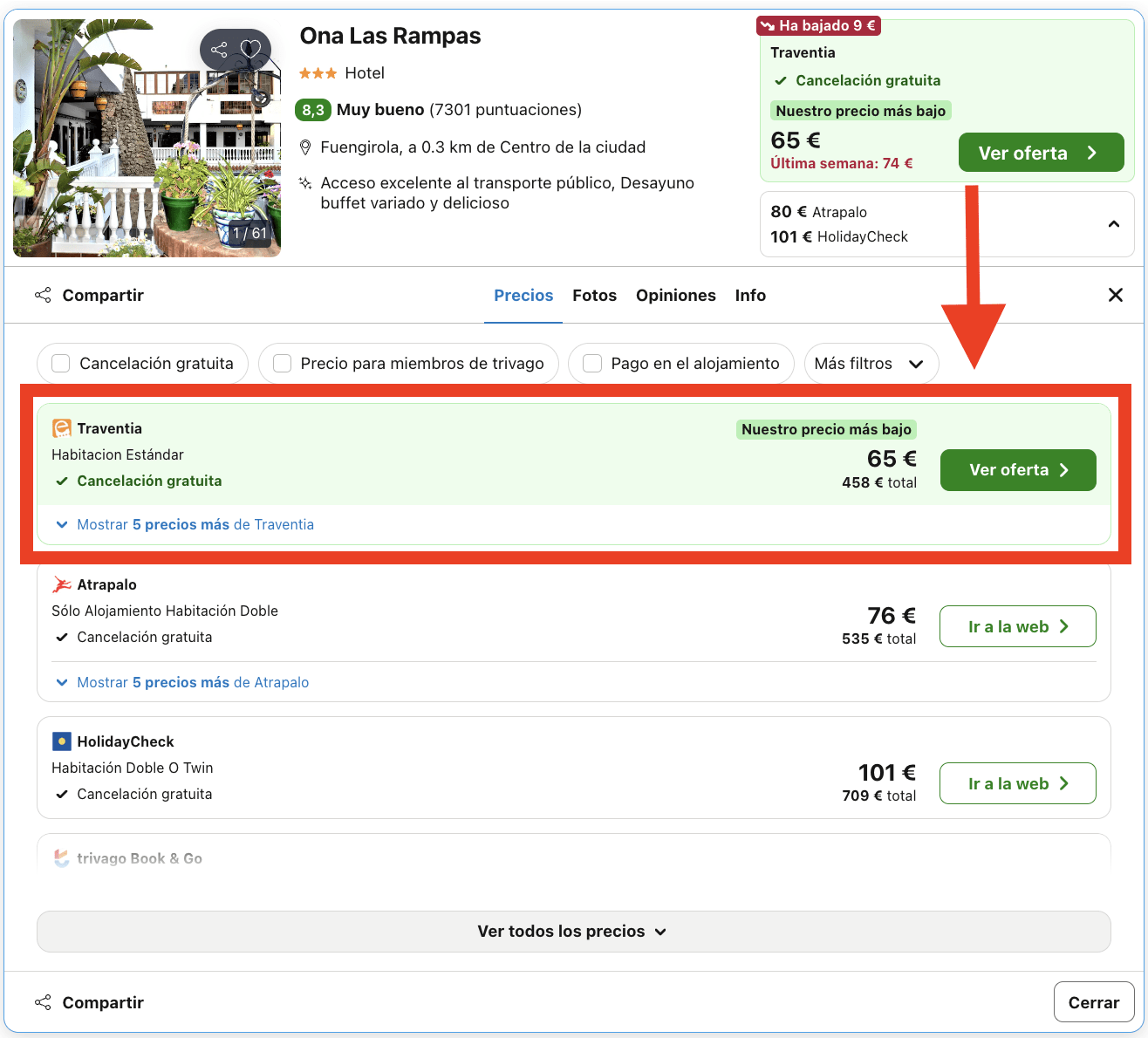1148x1038 pixels.
Task: Expand Ver todos los precios
Action: [x=574, y=932]
